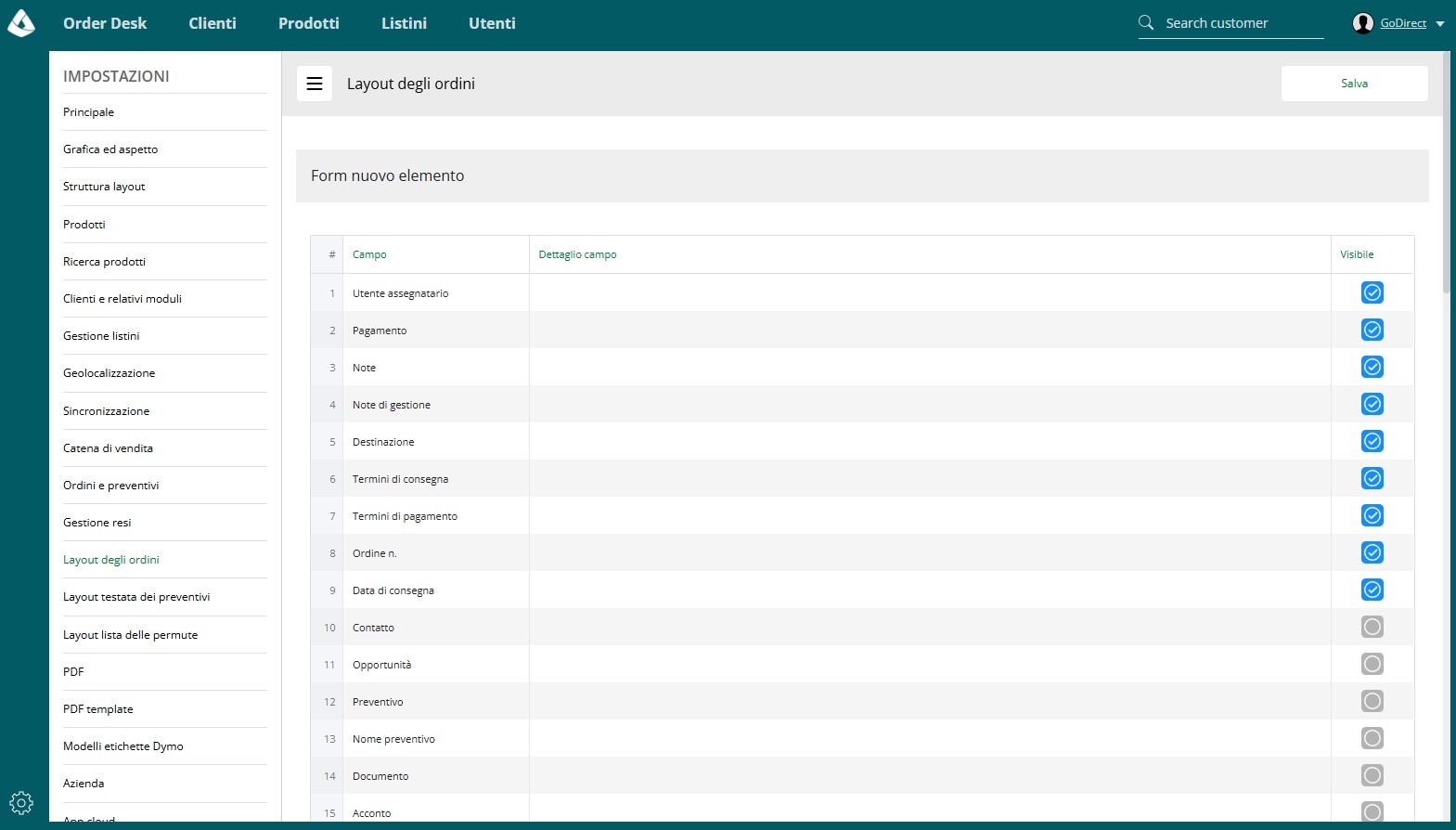Click the GoDirect user avatar
Viewport: 1456px width, 830px height.
1362,23
